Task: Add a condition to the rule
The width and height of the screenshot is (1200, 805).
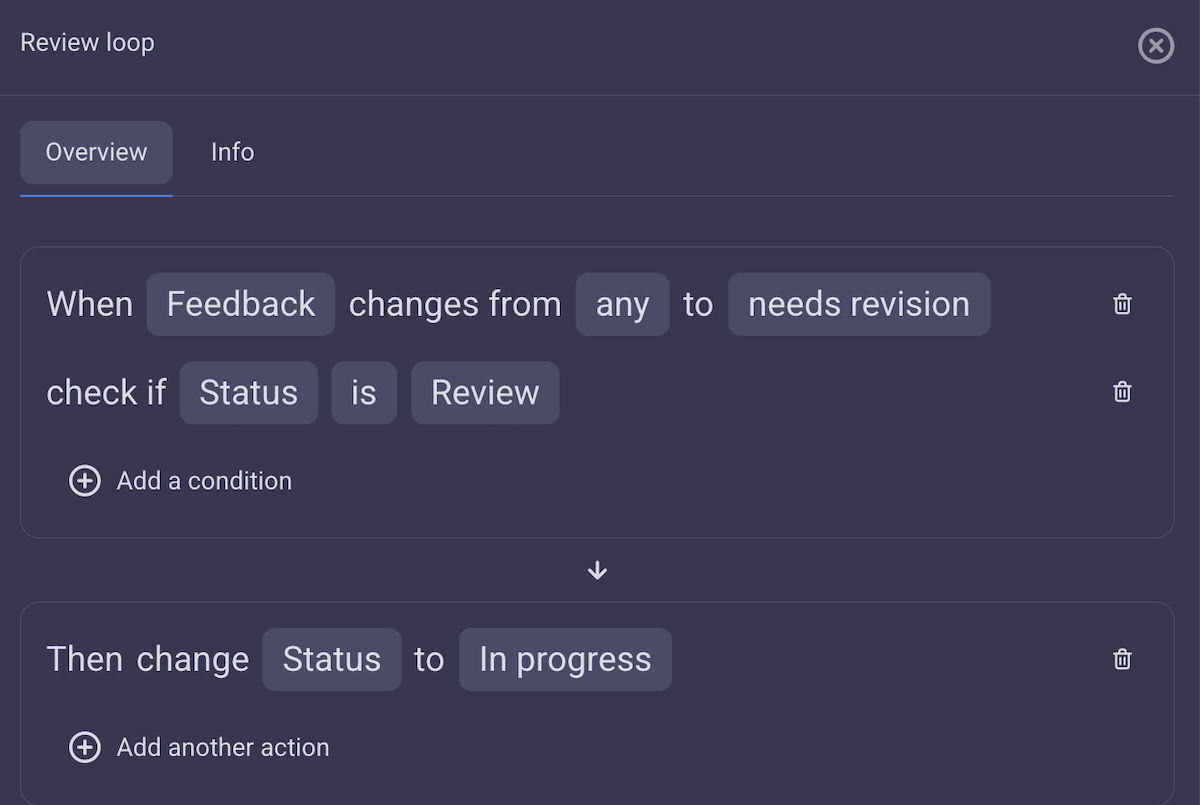Action: pyautogui.click(x=204, y=481)
